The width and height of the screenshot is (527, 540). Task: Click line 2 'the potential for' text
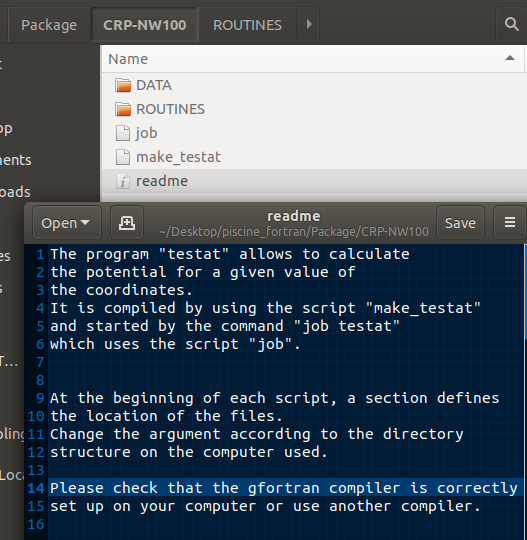(x=126, y=272)
